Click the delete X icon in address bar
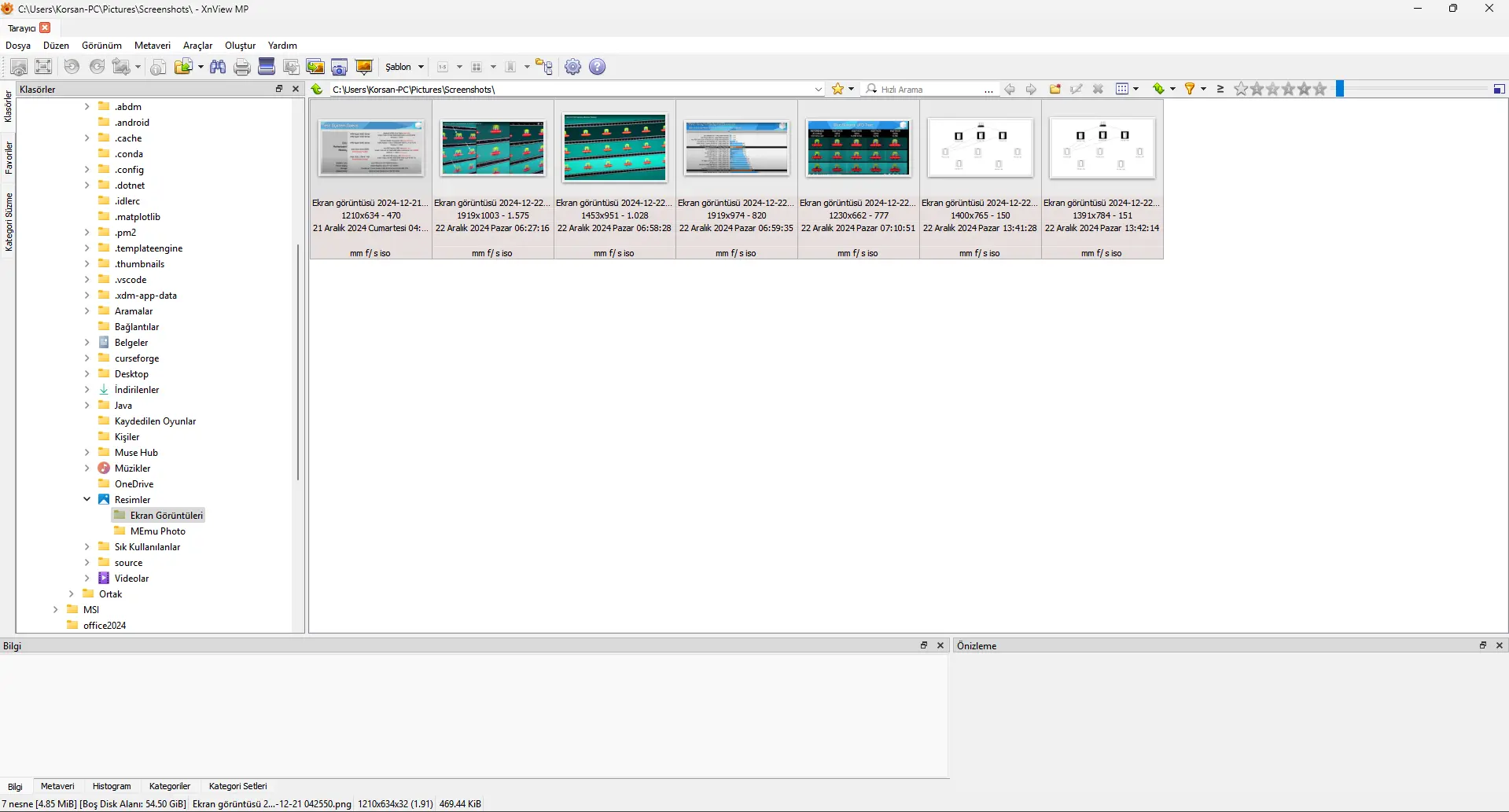1509x812 pixels. (x=1099, y=89)
